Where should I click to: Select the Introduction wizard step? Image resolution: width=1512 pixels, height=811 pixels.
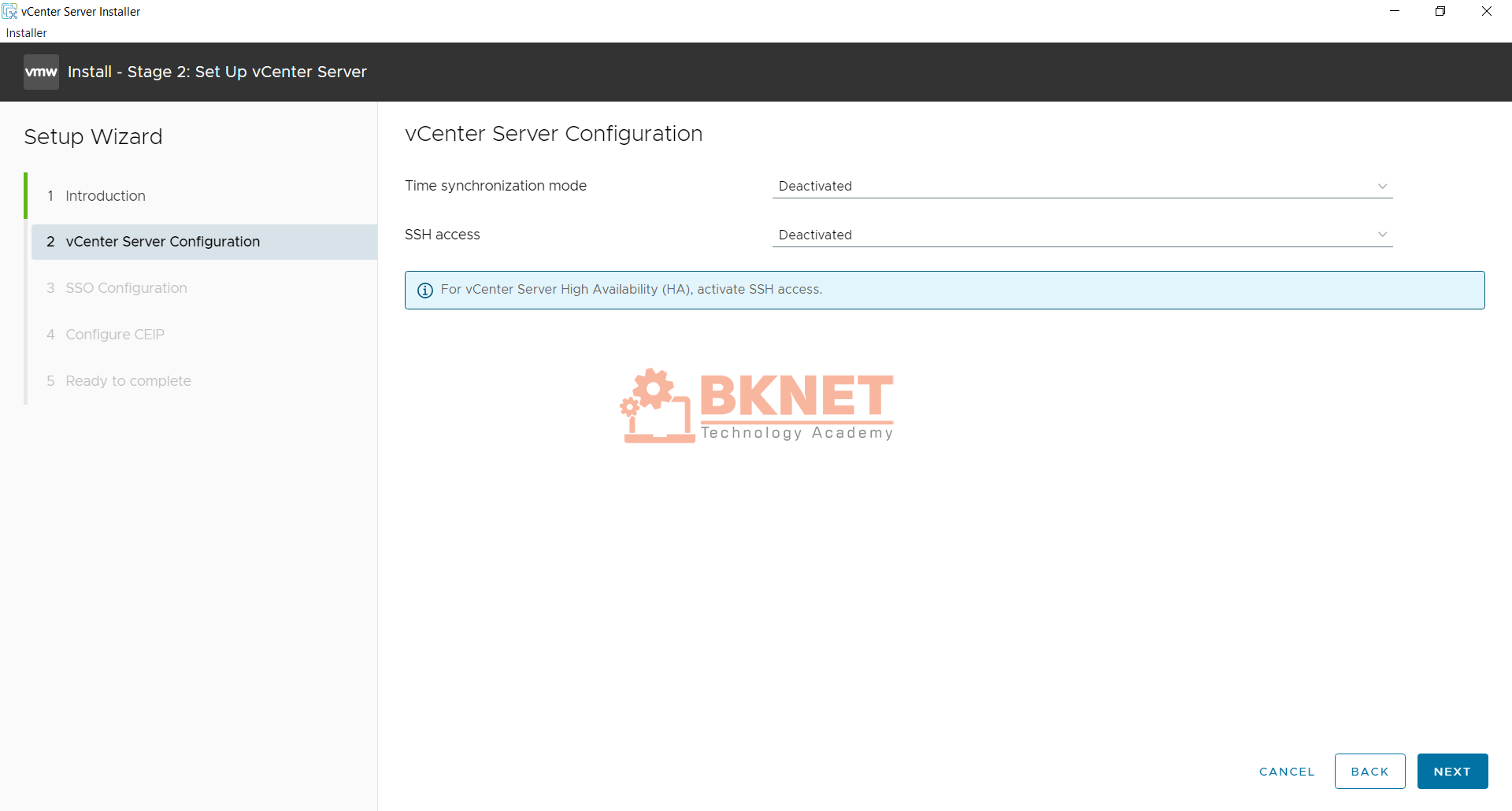point(106,195)
